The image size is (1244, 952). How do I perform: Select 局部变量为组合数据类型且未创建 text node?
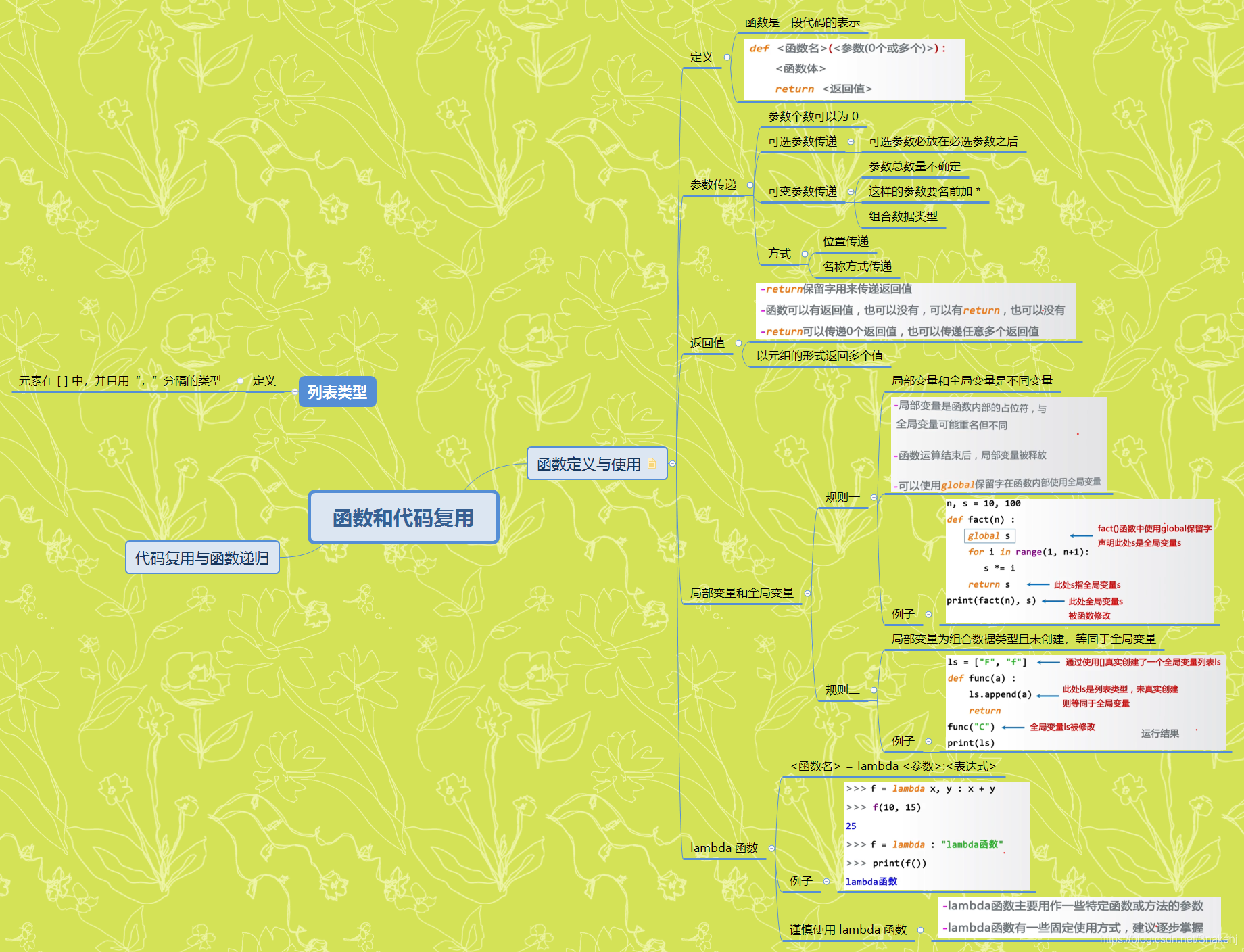[1024, 639]
